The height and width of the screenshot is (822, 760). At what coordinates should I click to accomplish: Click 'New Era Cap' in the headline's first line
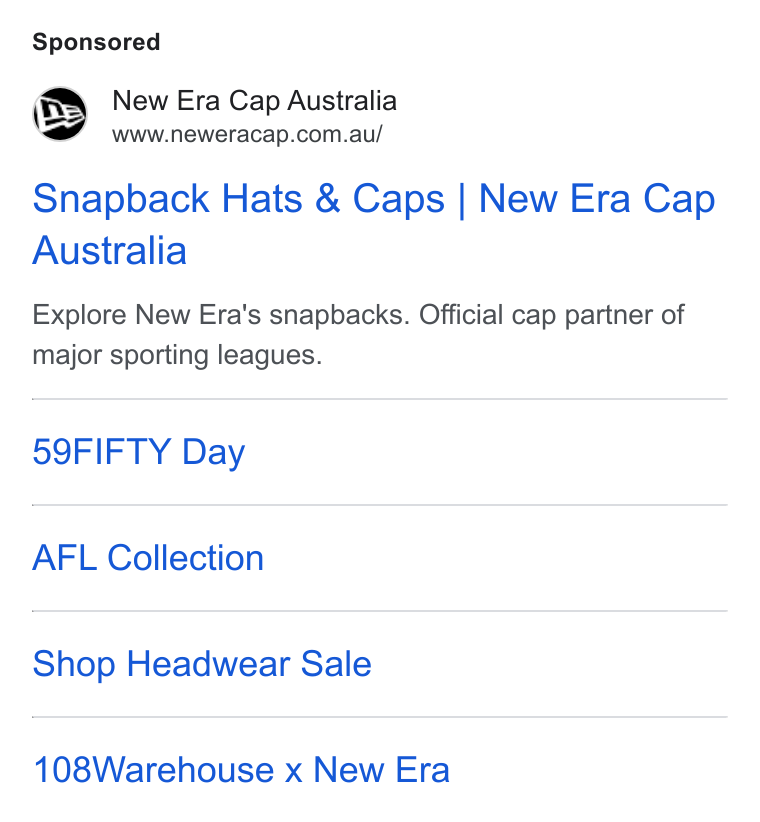point(597,199)
